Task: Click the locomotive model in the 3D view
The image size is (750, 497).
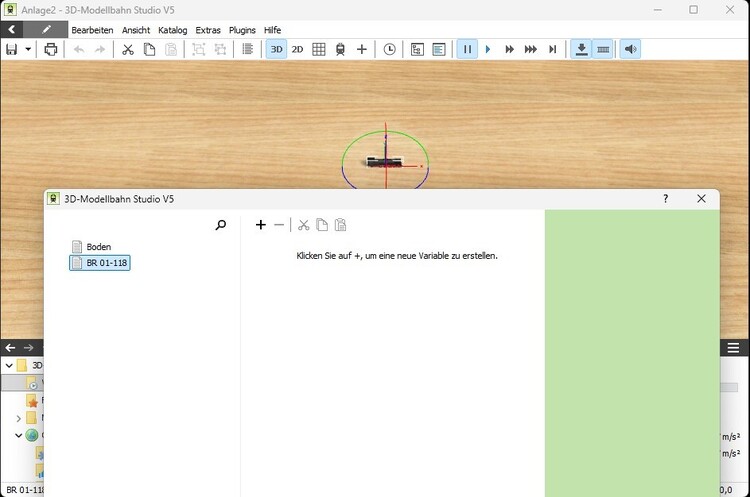Action: coord(385,162)
